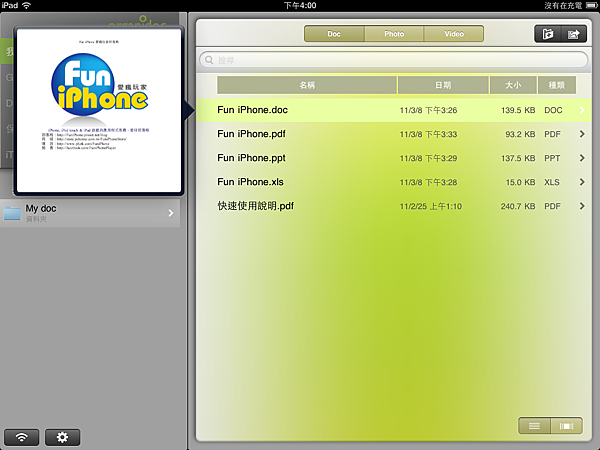Image resolution: width=600 pixels, height=450 pixels.
Task: Click the 11/2/25 上午1:10 date cell
Action: click(x=430, y=206)
